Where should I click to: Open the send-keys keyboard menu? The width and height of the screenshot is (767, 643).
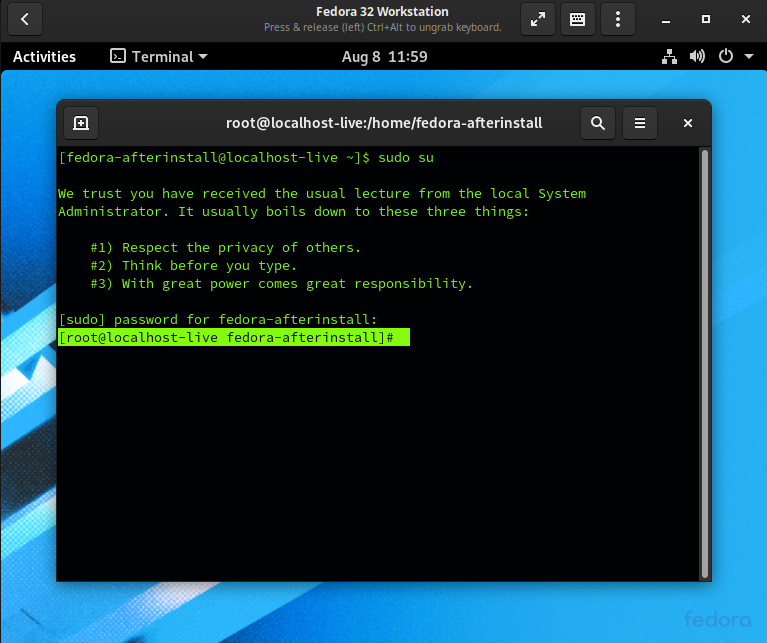(577, 20)
